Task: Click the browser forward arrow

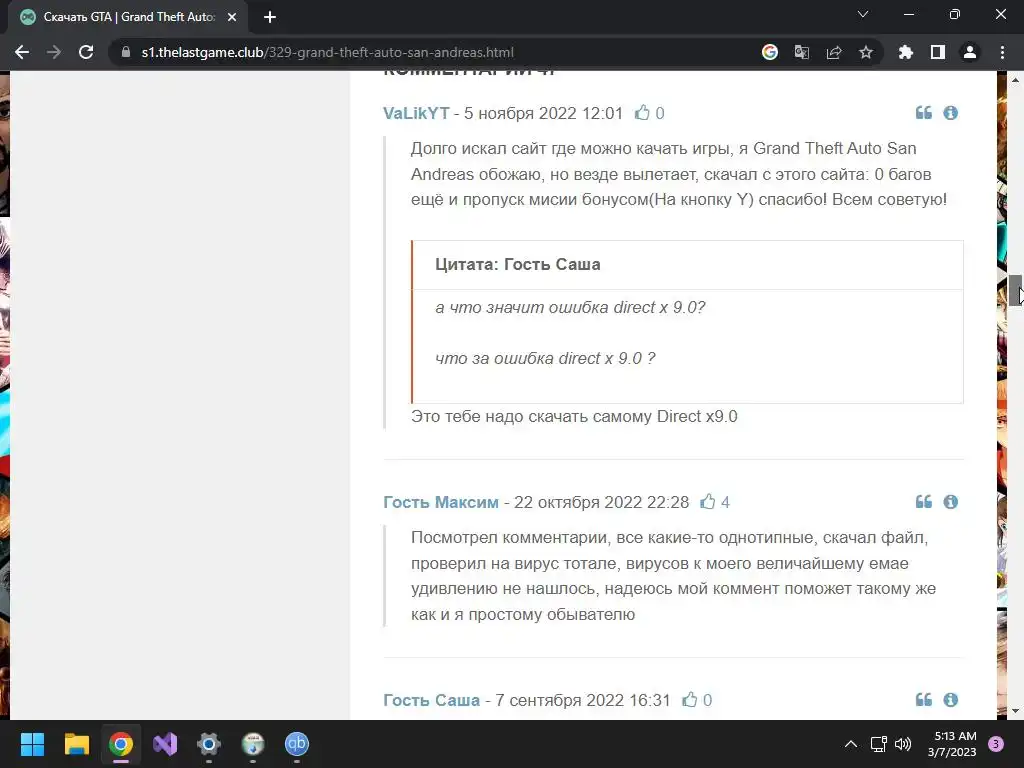Action: click(x=54, y=52)
